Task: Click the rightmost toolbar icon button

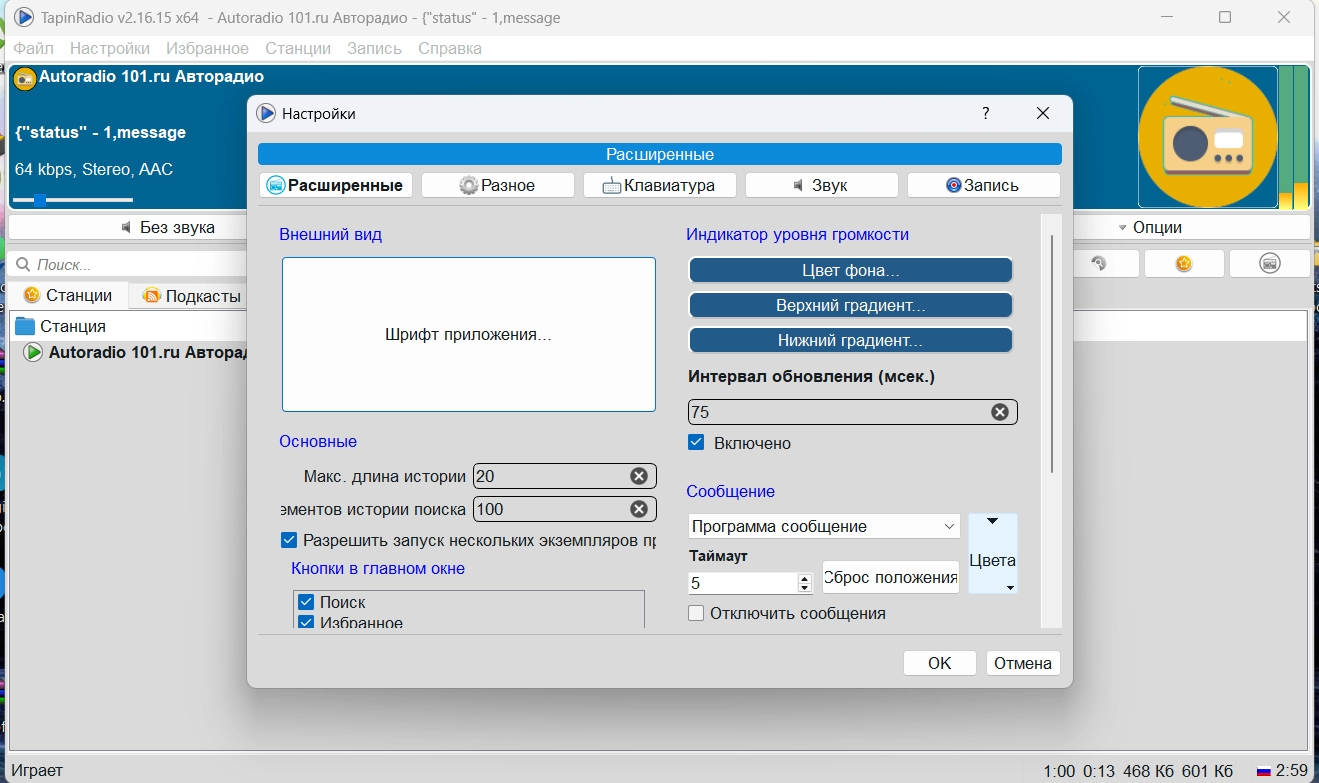Action: coord(1269,264)
